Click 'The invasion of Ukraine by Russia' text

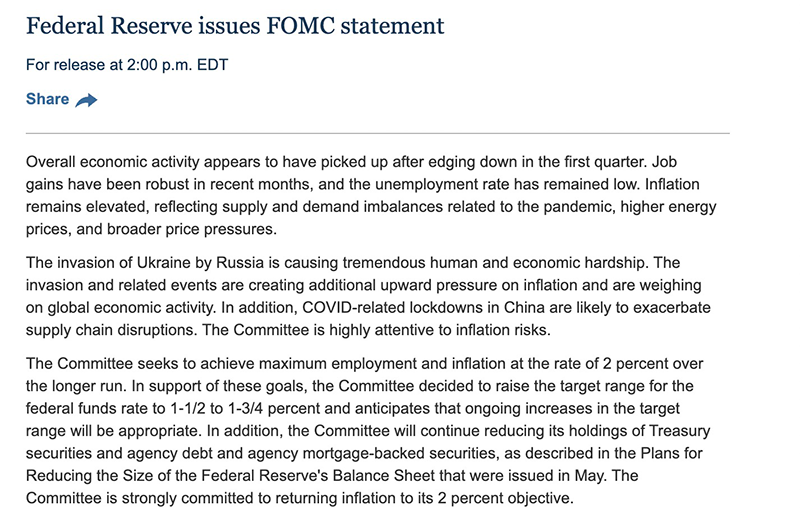[x=145, y=263]
